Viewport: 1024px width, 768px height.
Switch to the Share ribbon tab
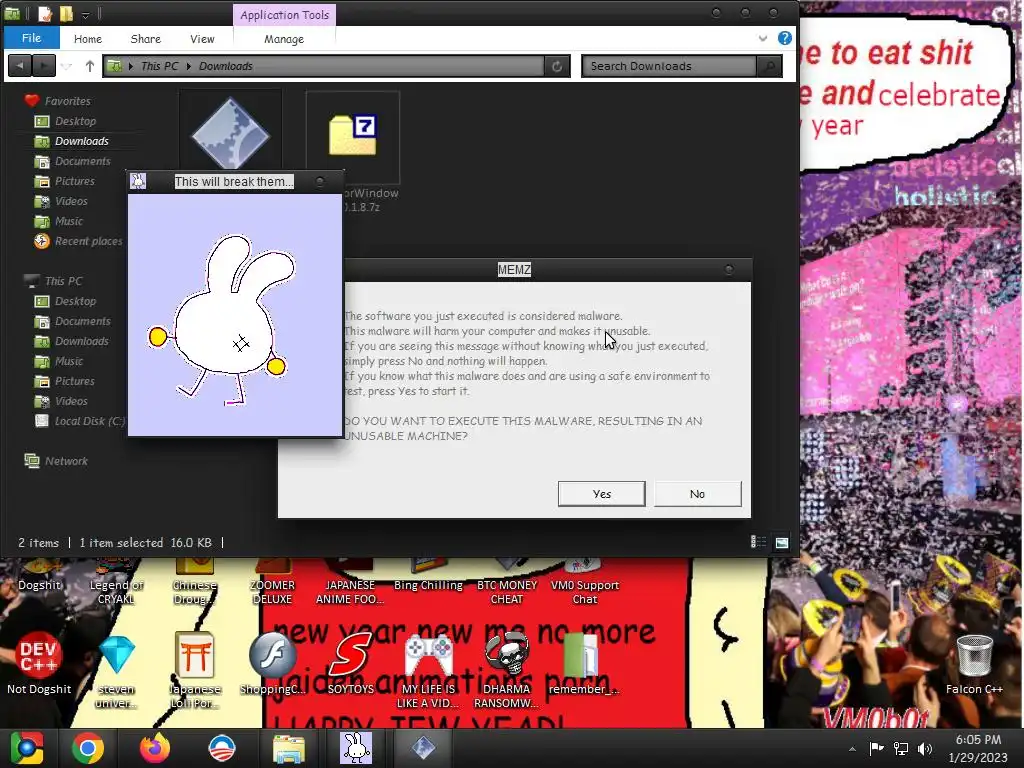pos(146,39)
